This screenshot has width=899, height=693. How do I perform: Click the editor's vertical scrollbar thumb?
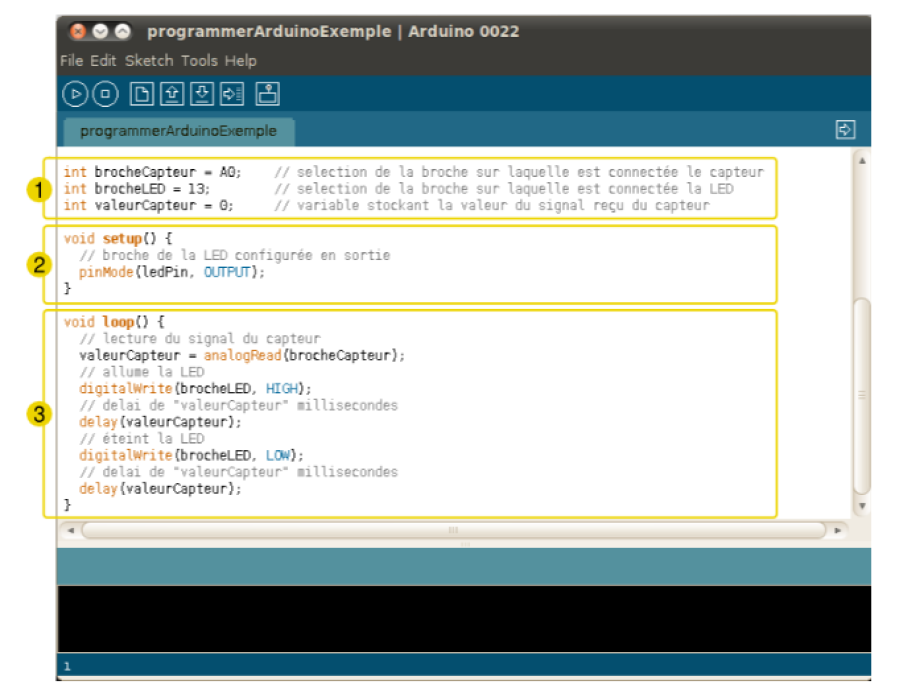point(862,396)
